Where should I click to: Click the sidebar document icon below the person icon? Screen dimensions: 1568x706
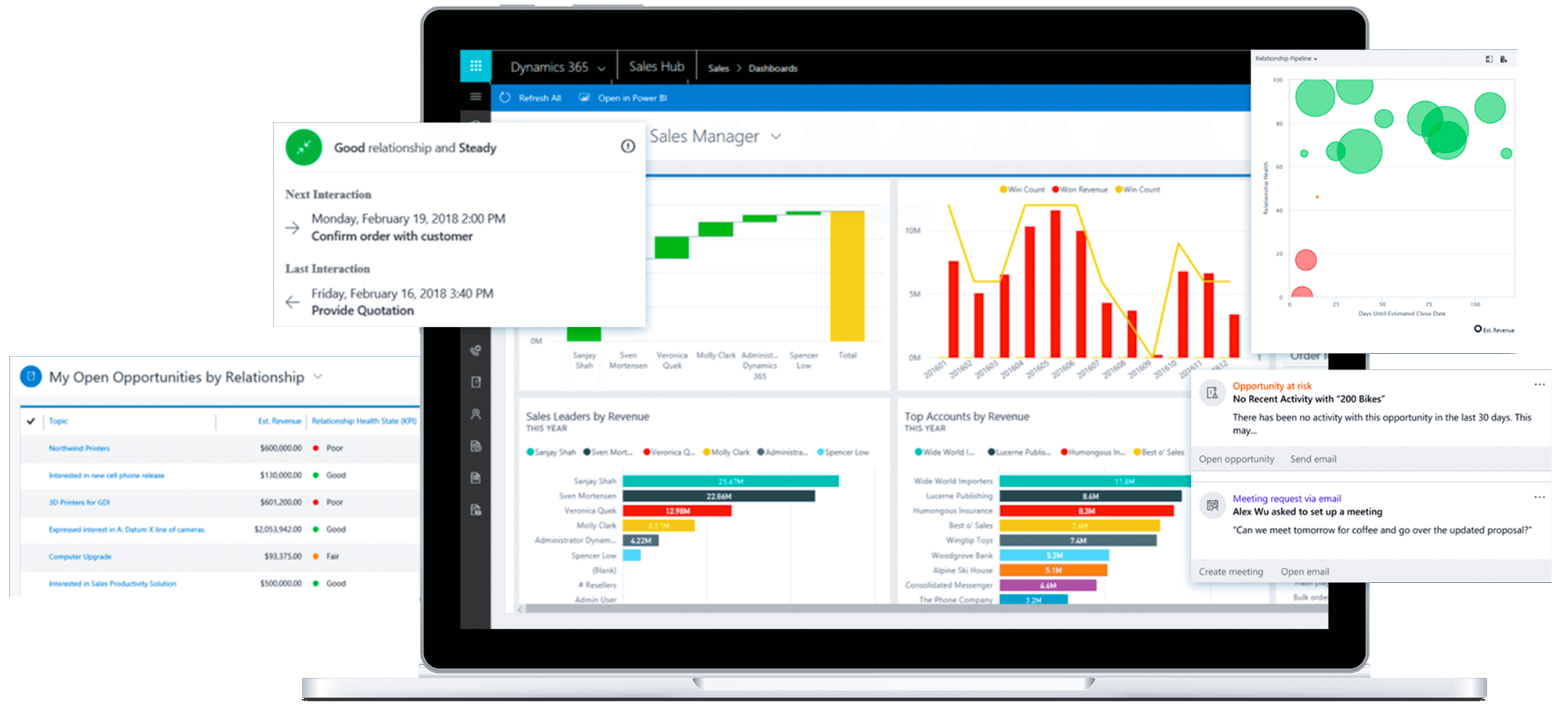(475, 446)
